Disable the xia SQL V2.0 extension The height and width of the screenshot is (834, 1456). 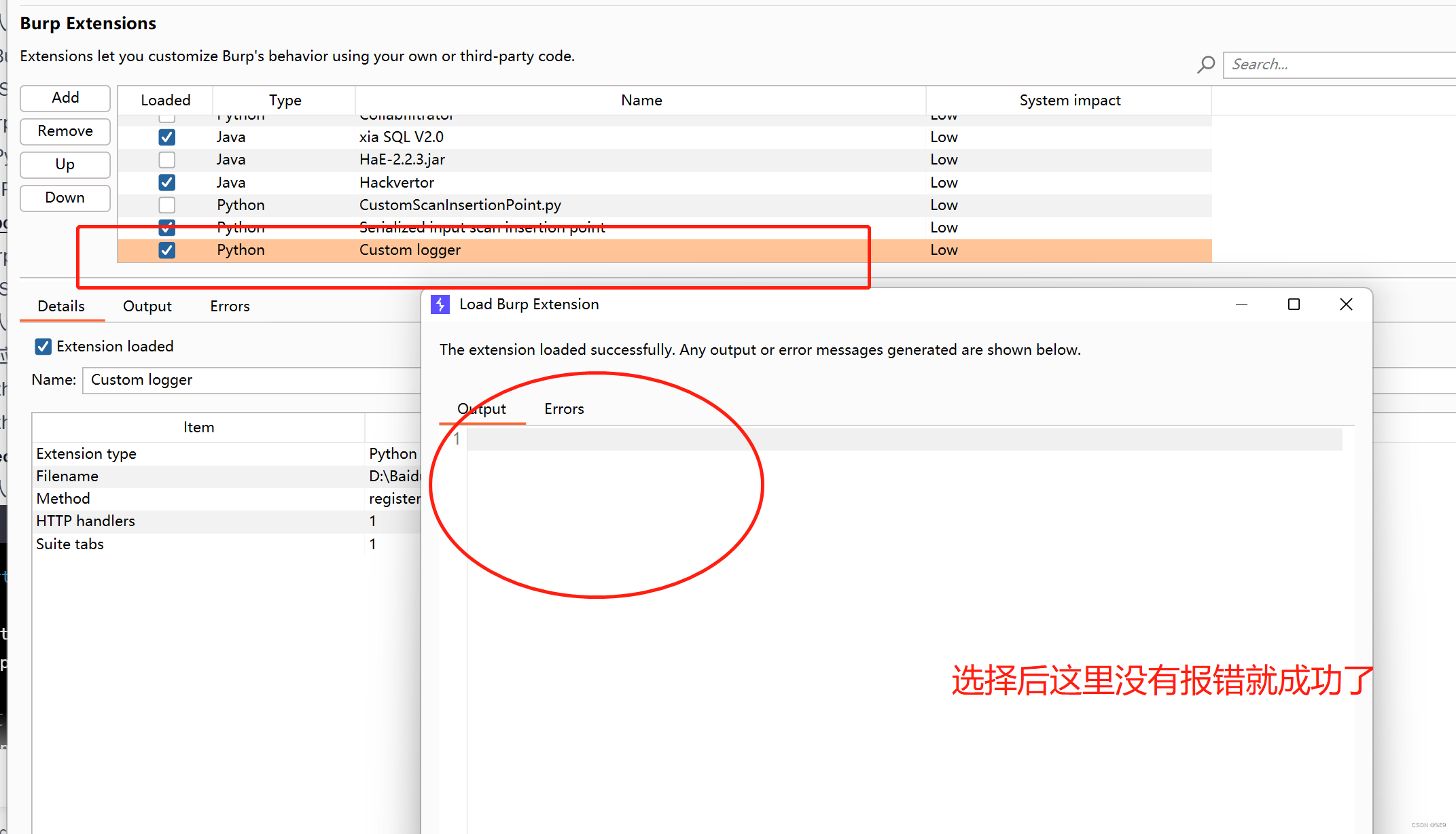click(166, 137)
